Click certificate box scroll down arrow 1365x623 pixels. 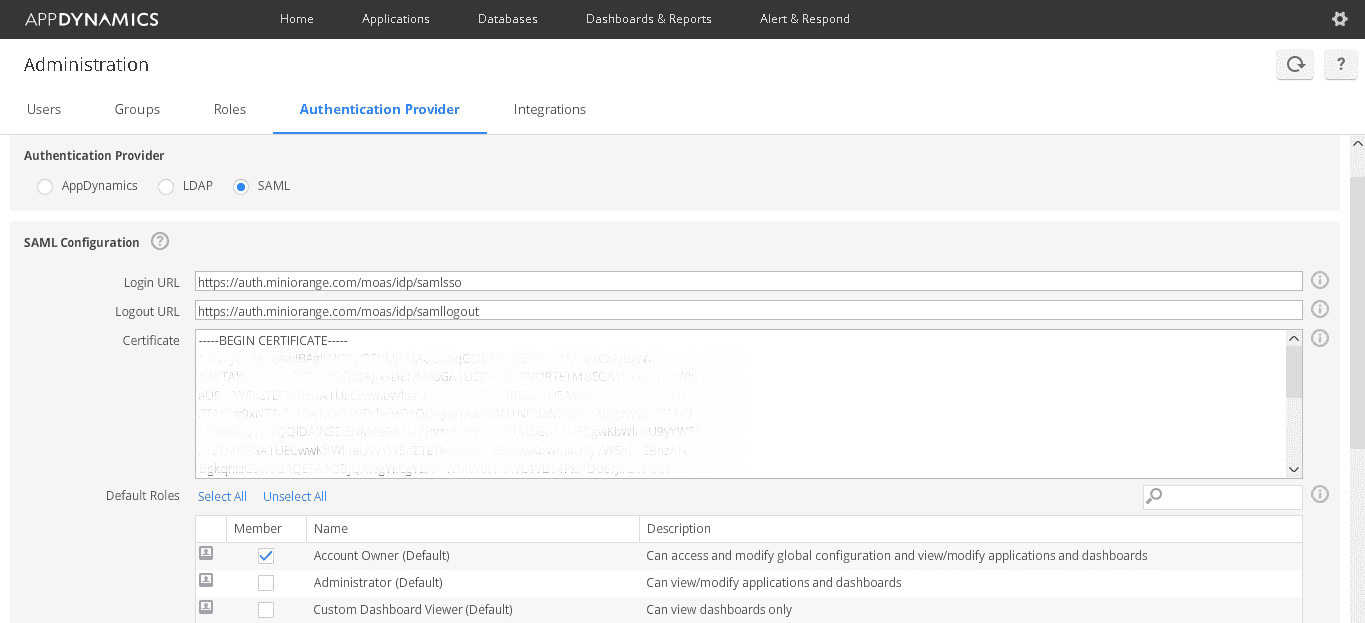coord(1294,469)
